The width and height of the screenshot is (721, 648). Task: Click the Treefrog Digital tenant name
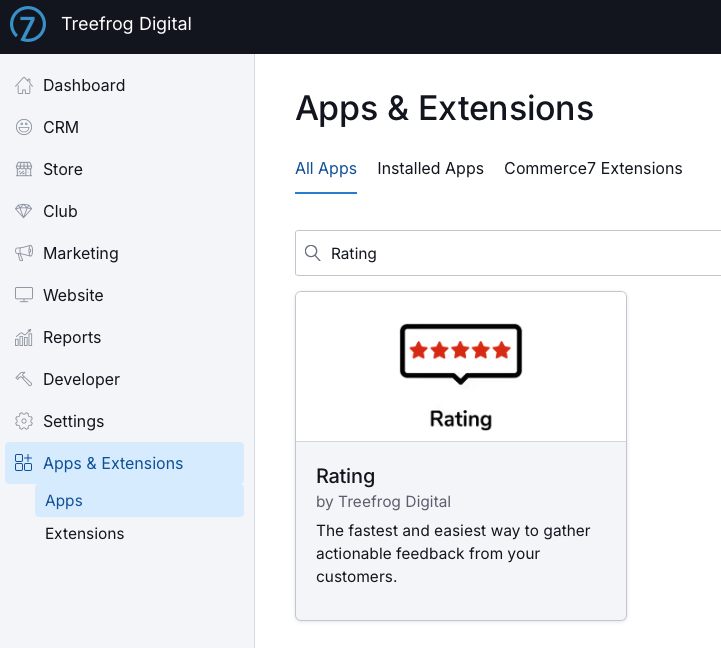point(126,24)
